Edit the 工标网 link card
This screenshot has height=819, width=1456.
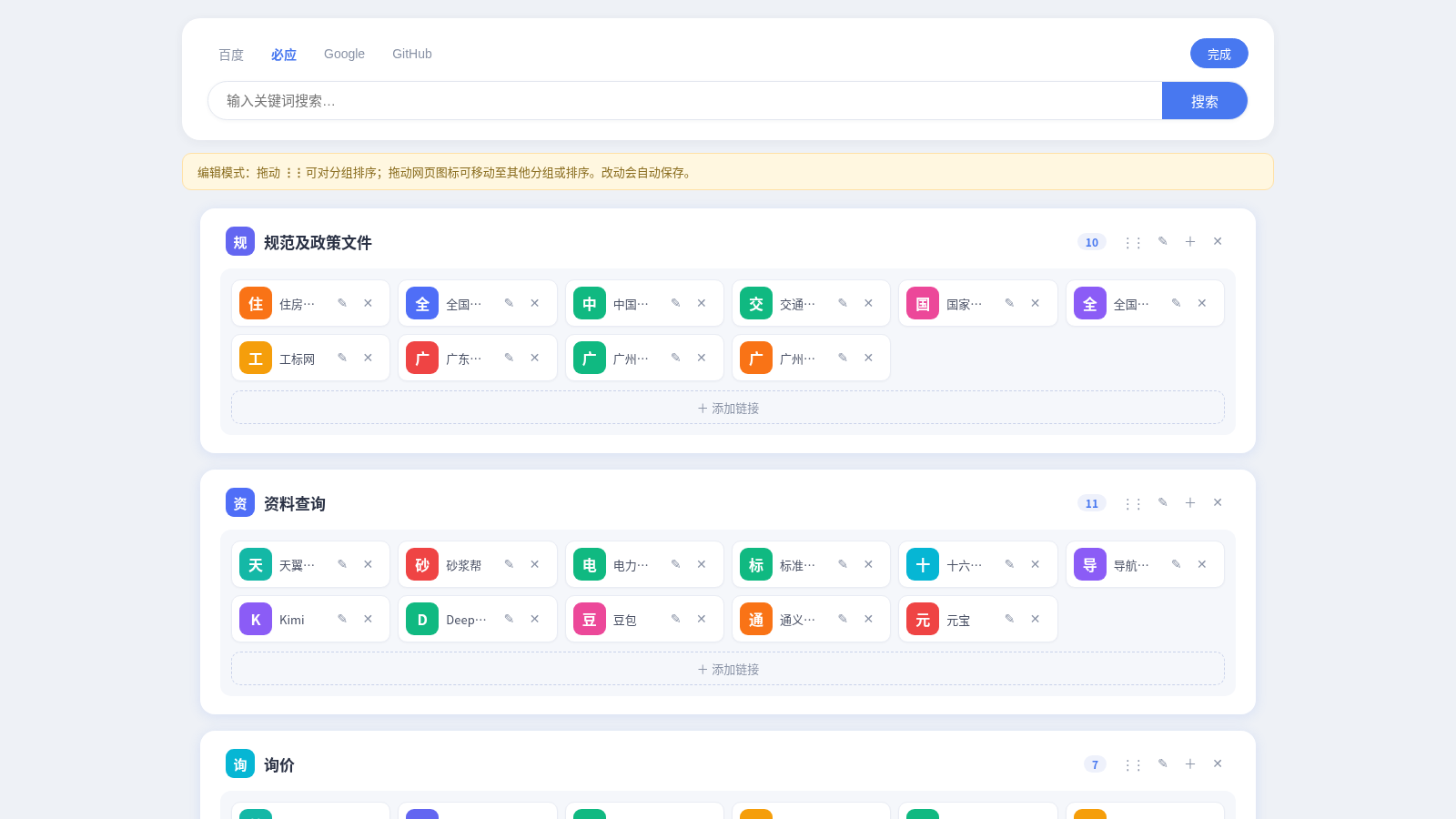[x=342, y=358]
